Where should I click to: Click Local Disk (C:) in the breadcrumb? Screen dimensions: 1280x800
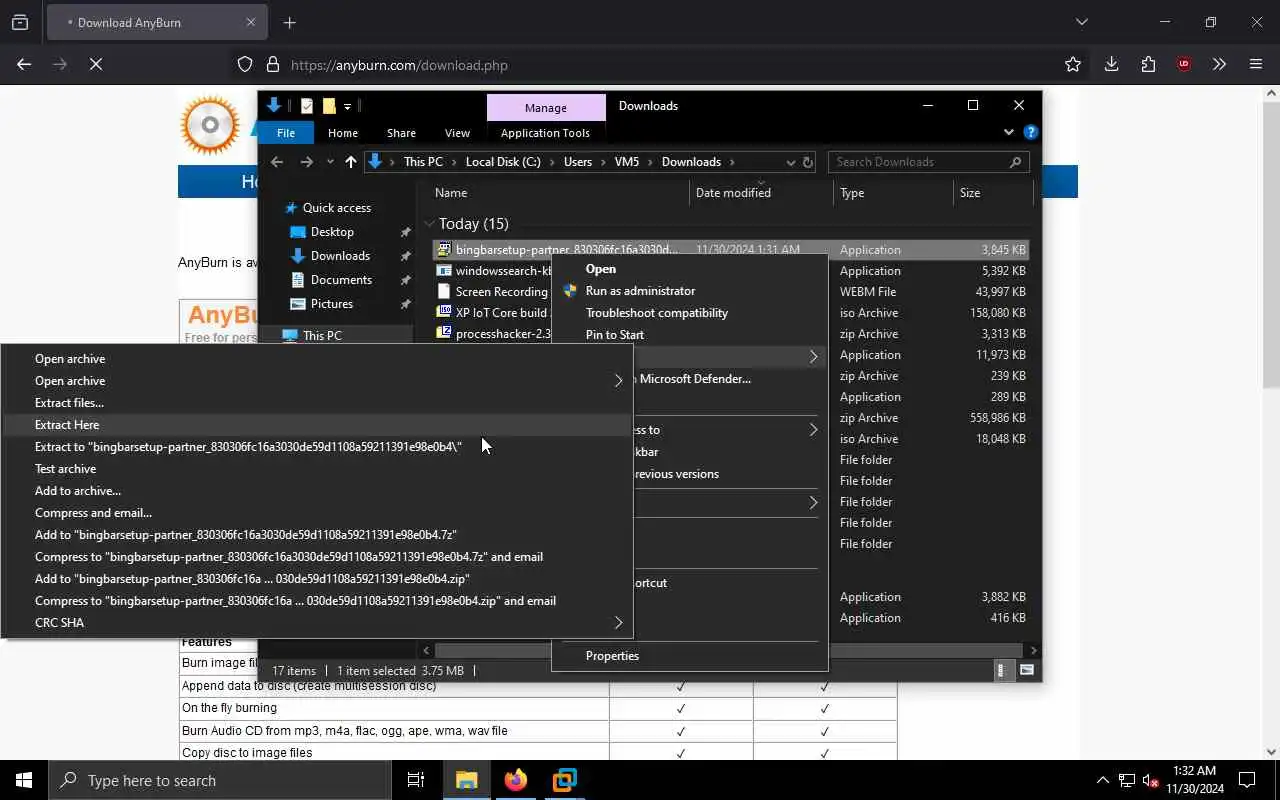pos(503,162)
